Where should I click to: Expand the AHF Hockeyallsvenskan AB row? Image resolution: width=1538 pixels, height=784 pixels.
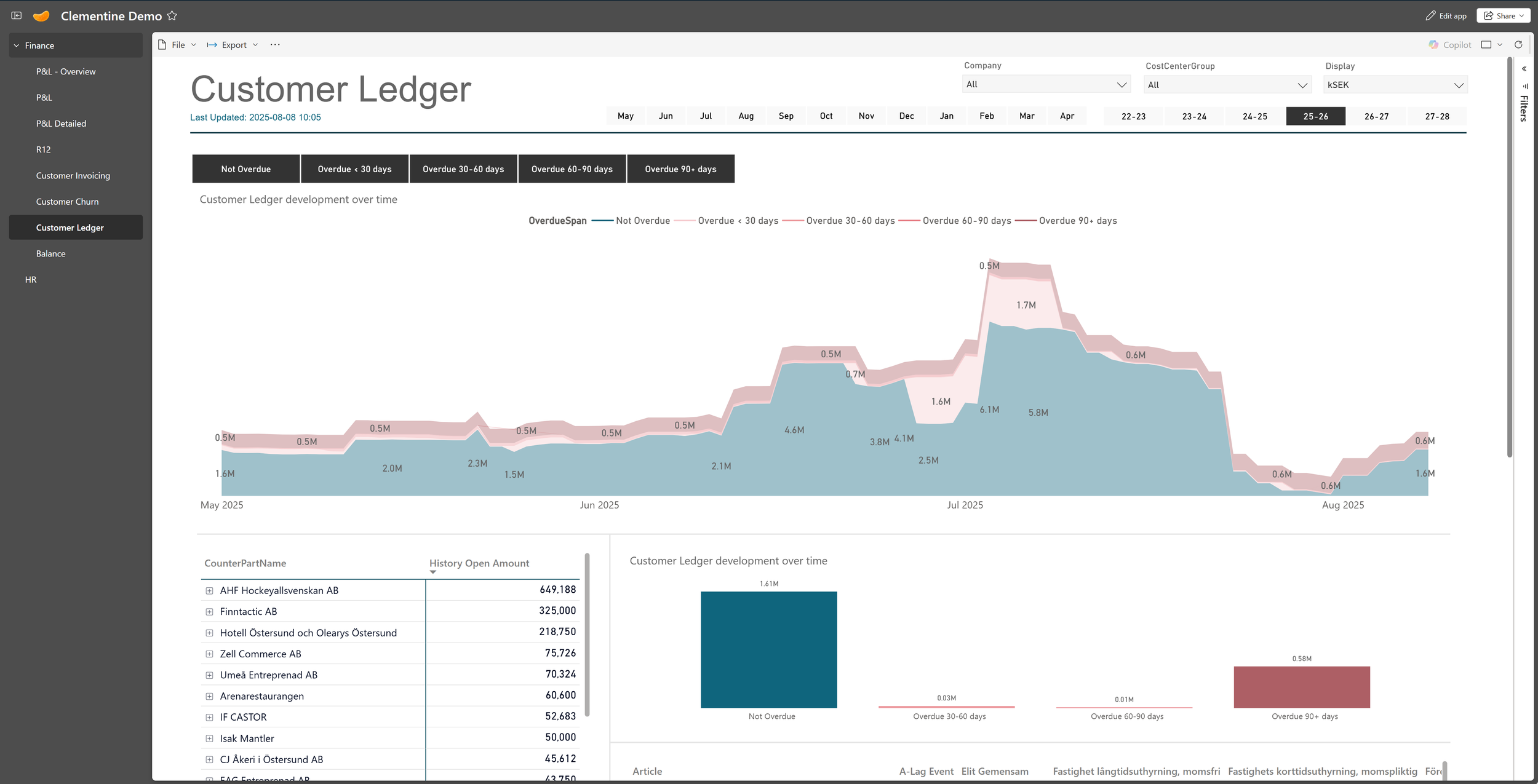tap(209, 590)
